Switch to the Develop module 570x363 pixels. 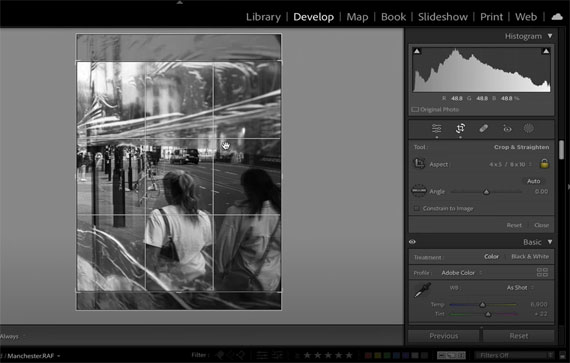(x=313, y=17)
